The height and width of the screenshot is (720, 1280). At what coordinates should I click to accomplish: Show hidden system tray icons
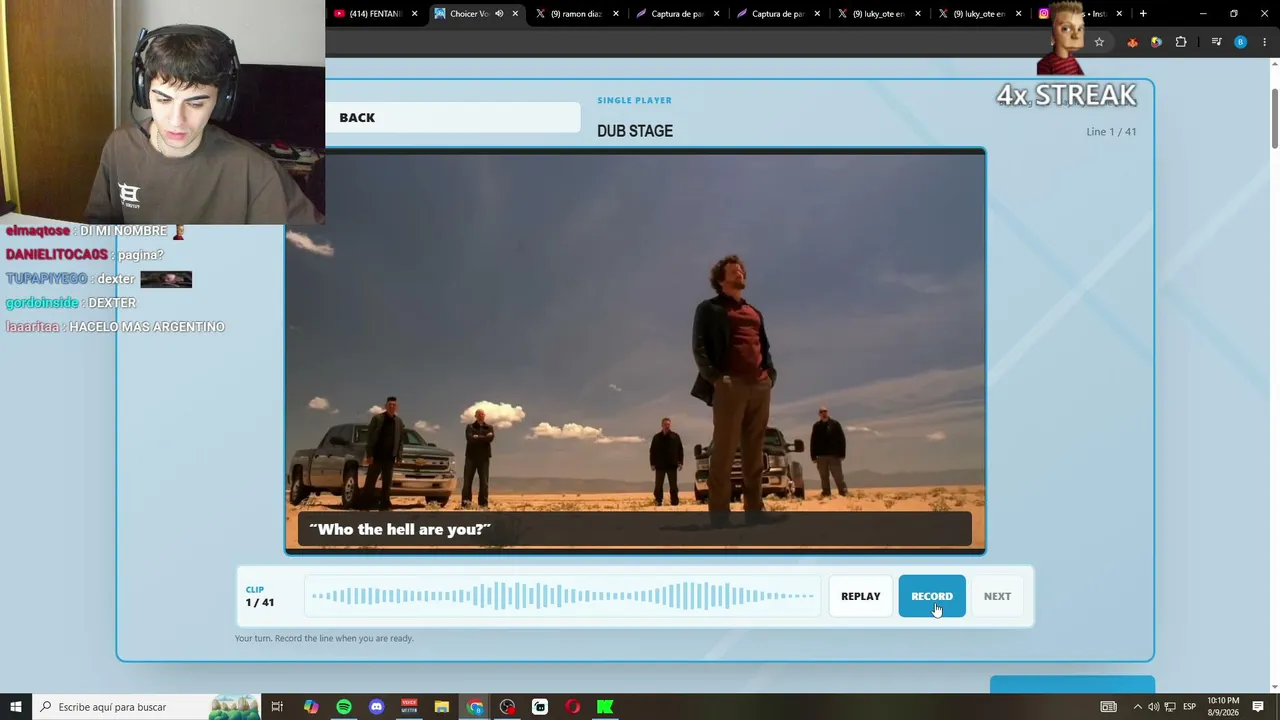pyautogui.click(x=1136, y=707)
